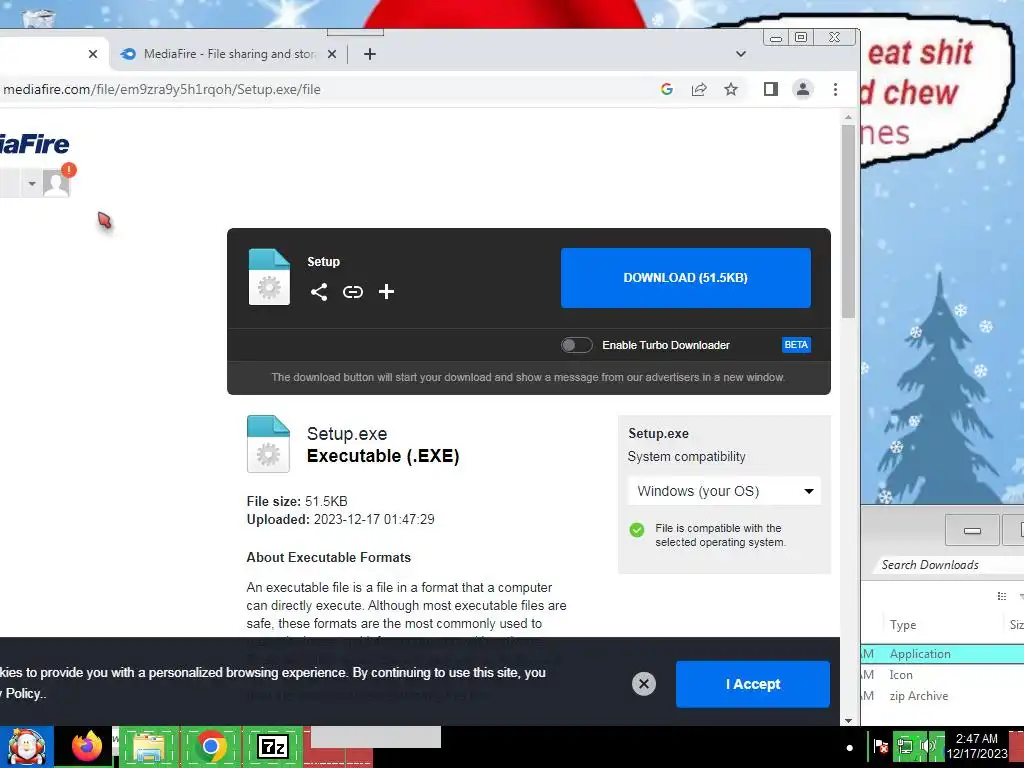The height and width of the screenshot is (768, 1024).
Task: Click the share this page icon
Action: pos(699,89)
